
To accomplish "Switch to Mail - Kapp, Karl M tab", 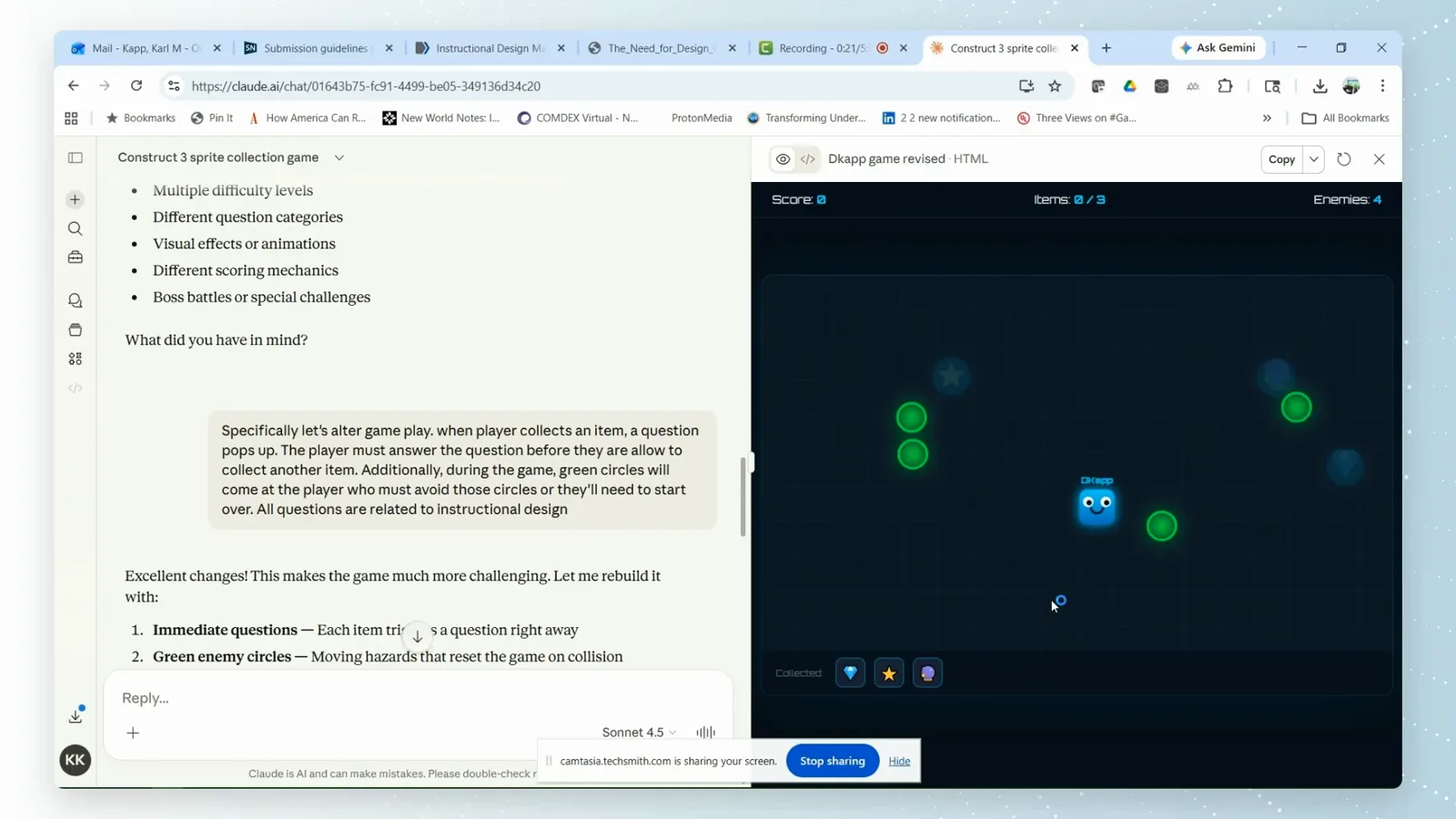I will click(146, 48).
